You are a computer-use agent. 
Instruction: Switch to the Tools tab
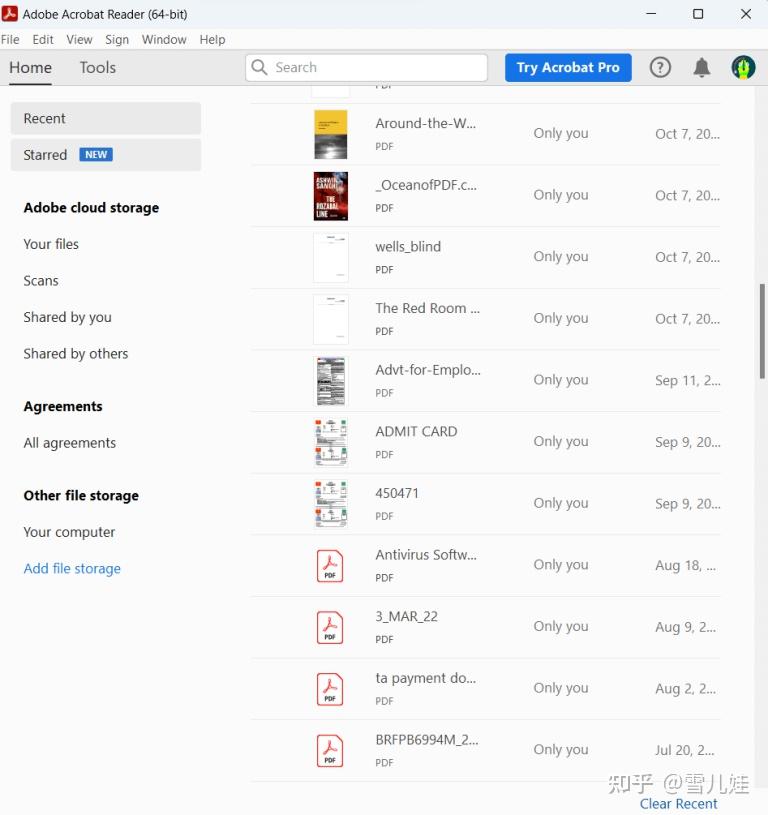[x=98, y=68]
